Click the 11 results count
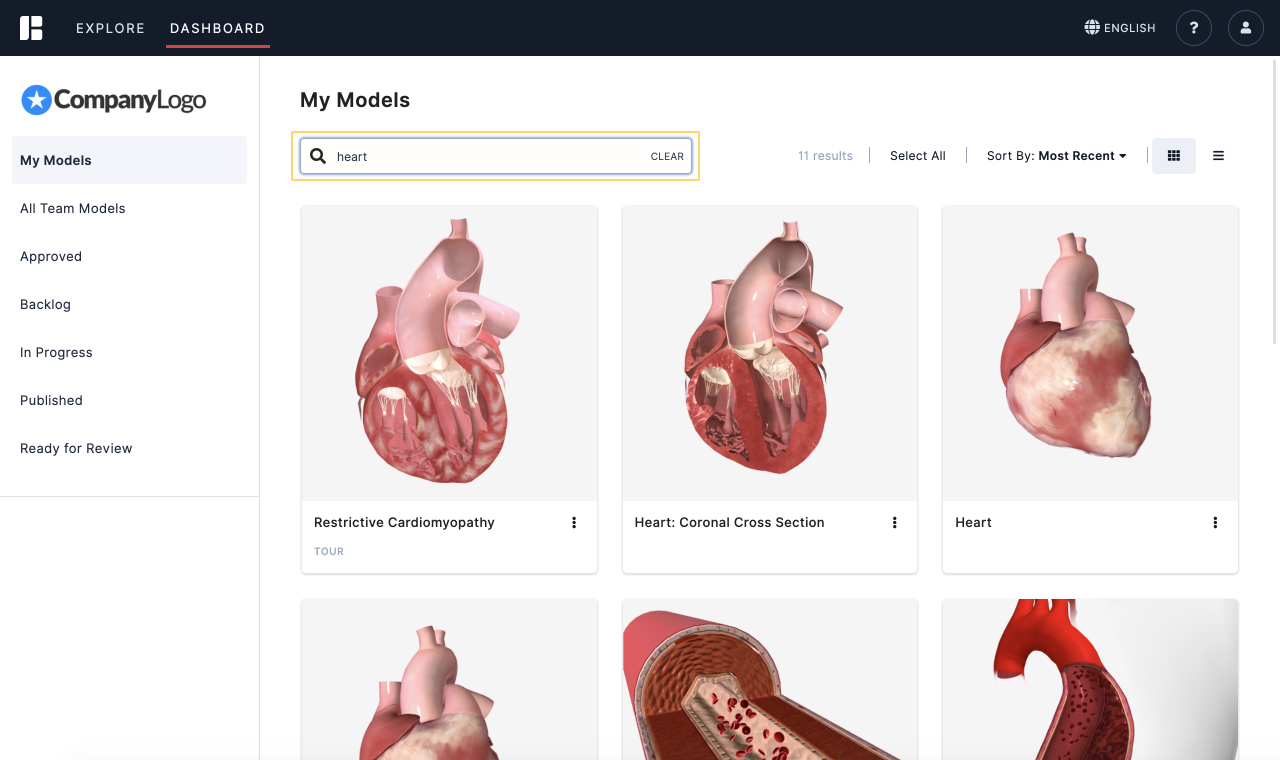 [826, 156]
